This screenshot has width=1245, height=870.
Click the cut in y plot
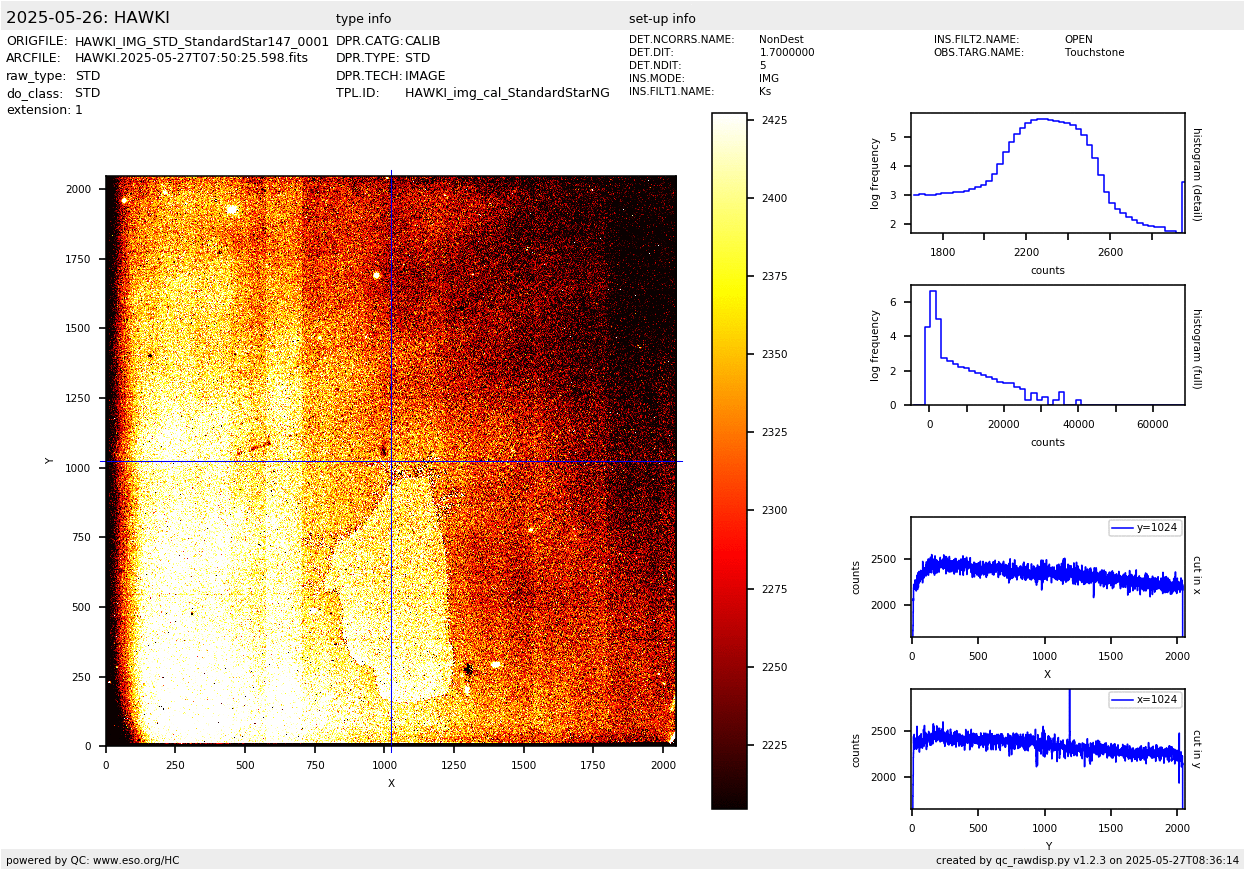click(x=1047, y=748)
